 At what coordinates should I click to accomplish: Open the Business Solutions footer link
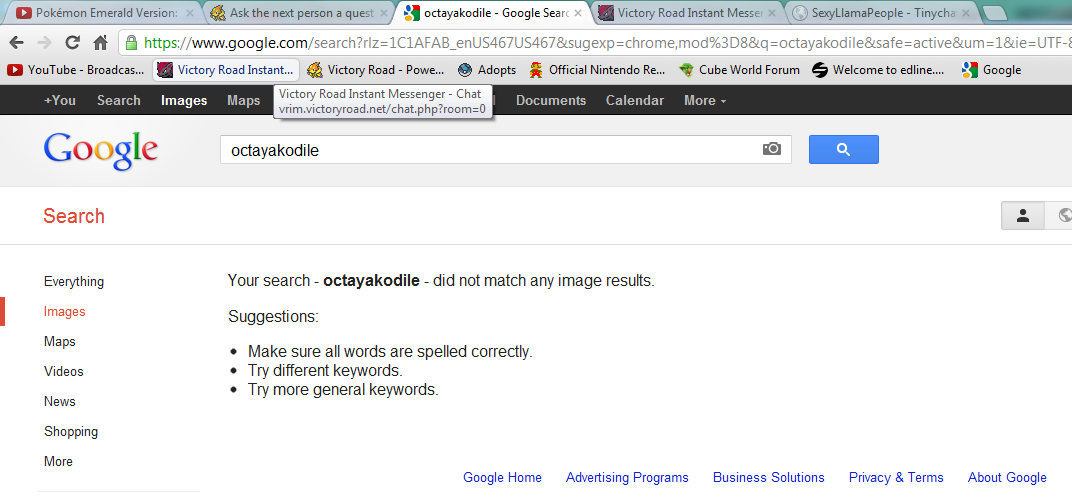coord(768,477)
